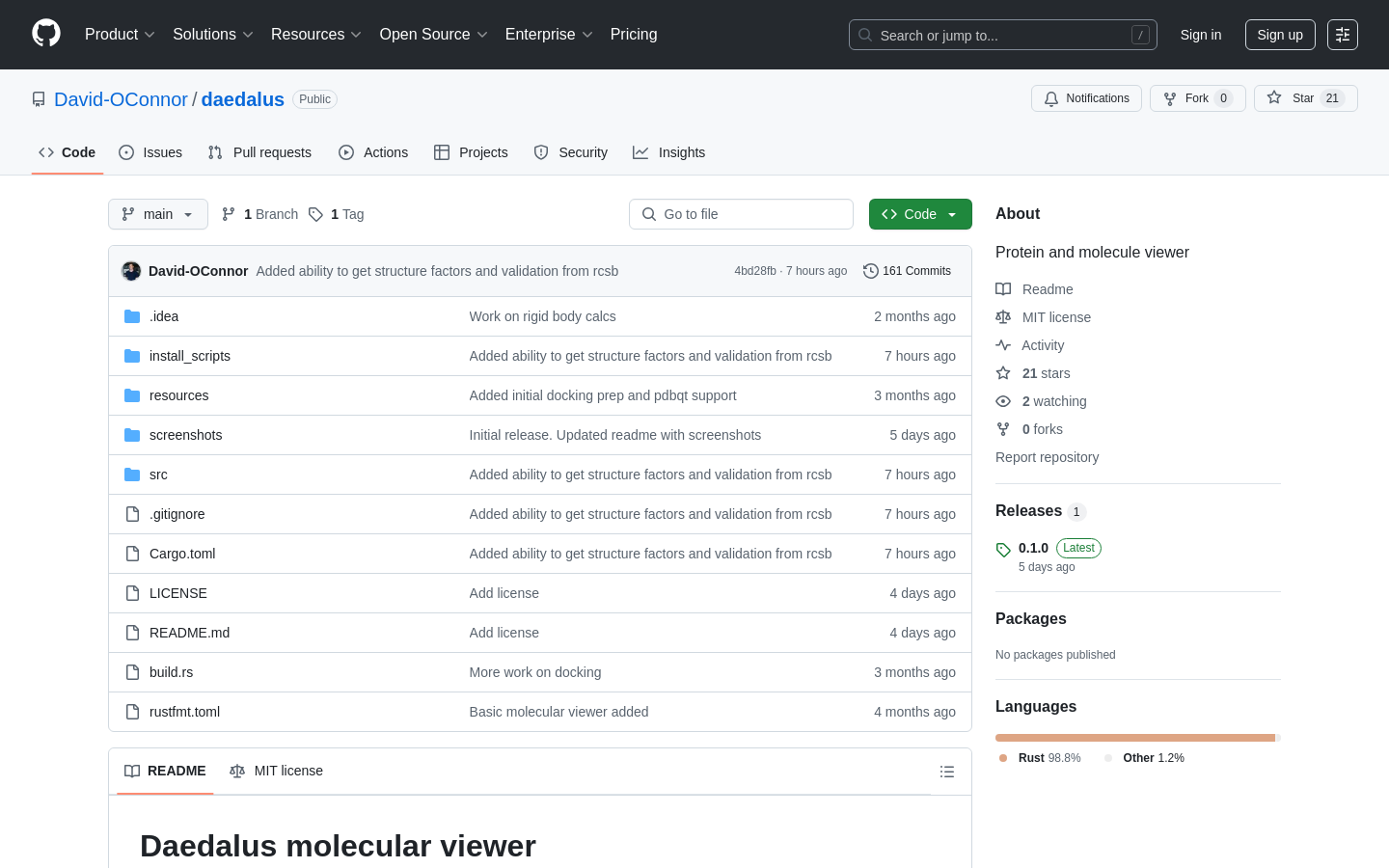Click the install_scripts folder icon

click(132, 356)
